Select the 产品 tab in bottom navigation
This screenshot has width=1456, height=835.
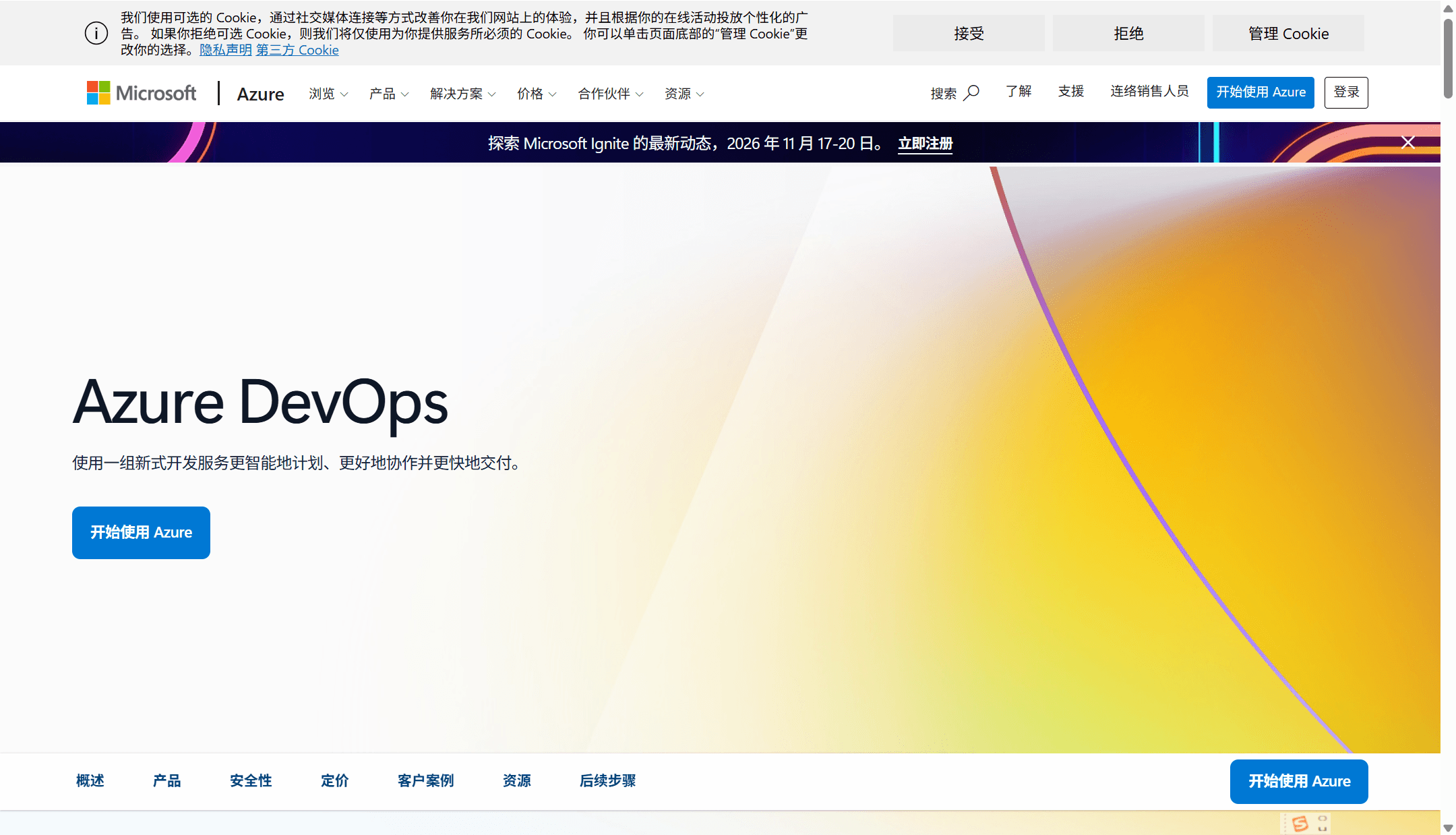coord(166,781)
